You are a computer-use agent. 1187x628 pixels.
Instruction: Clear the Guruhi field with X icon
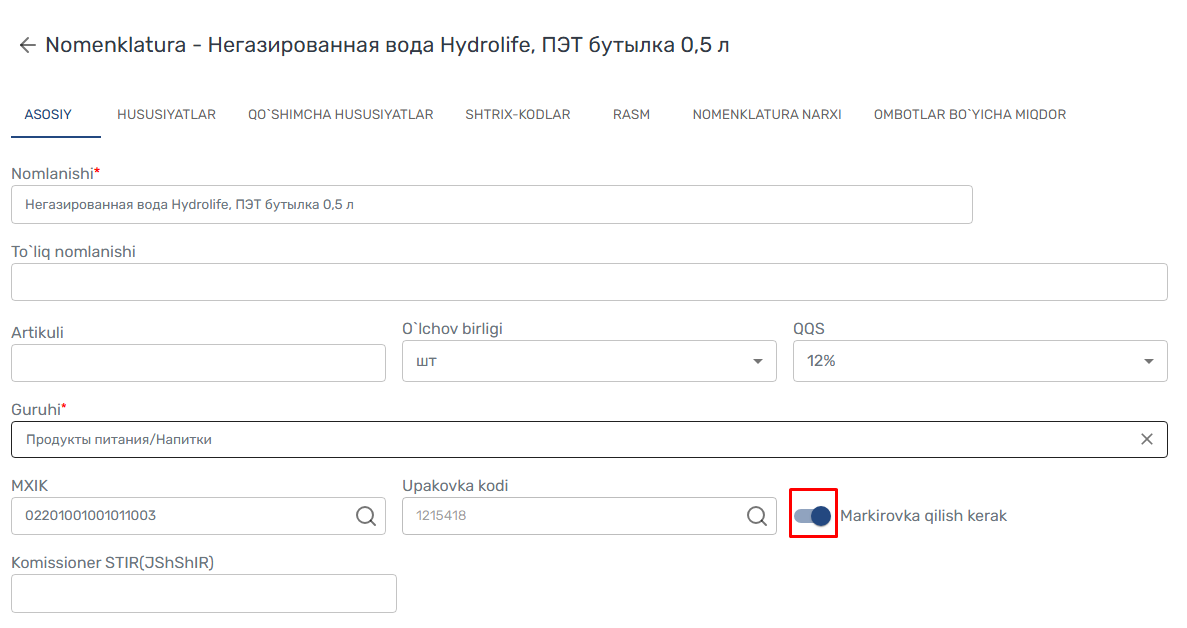tap(1147, 440)
